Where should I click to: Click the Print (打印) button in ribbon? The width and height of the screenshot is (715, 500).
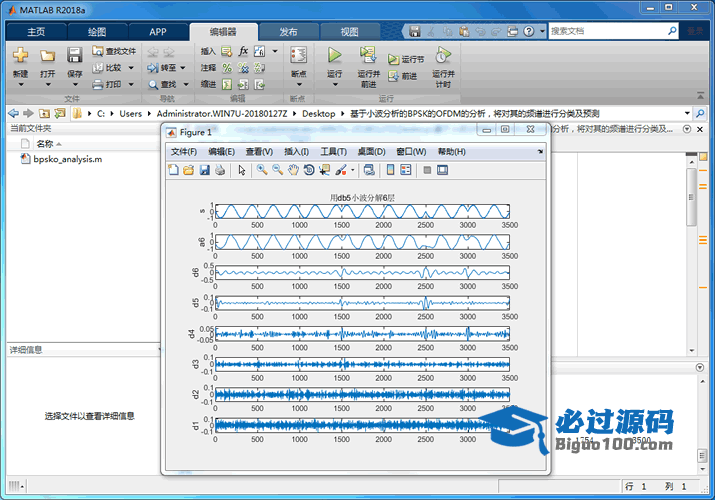(x=107, y=84)
